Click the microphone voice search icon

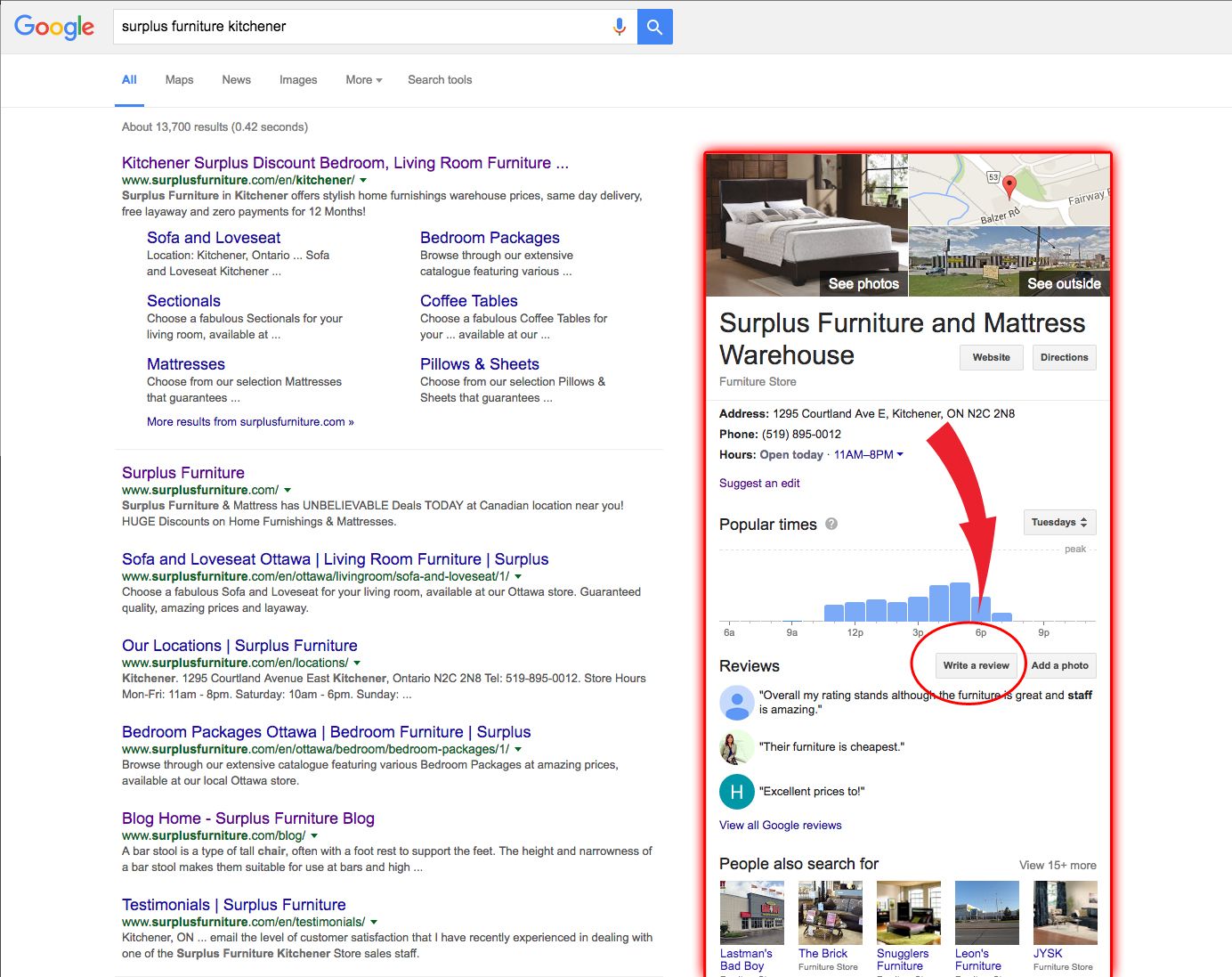pos(620,27)
